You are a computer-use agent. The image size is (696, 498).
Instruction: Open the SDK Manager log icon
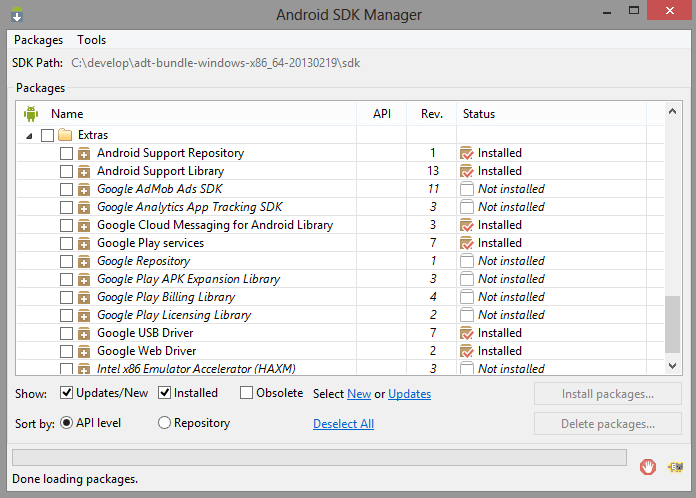[676, 467]
